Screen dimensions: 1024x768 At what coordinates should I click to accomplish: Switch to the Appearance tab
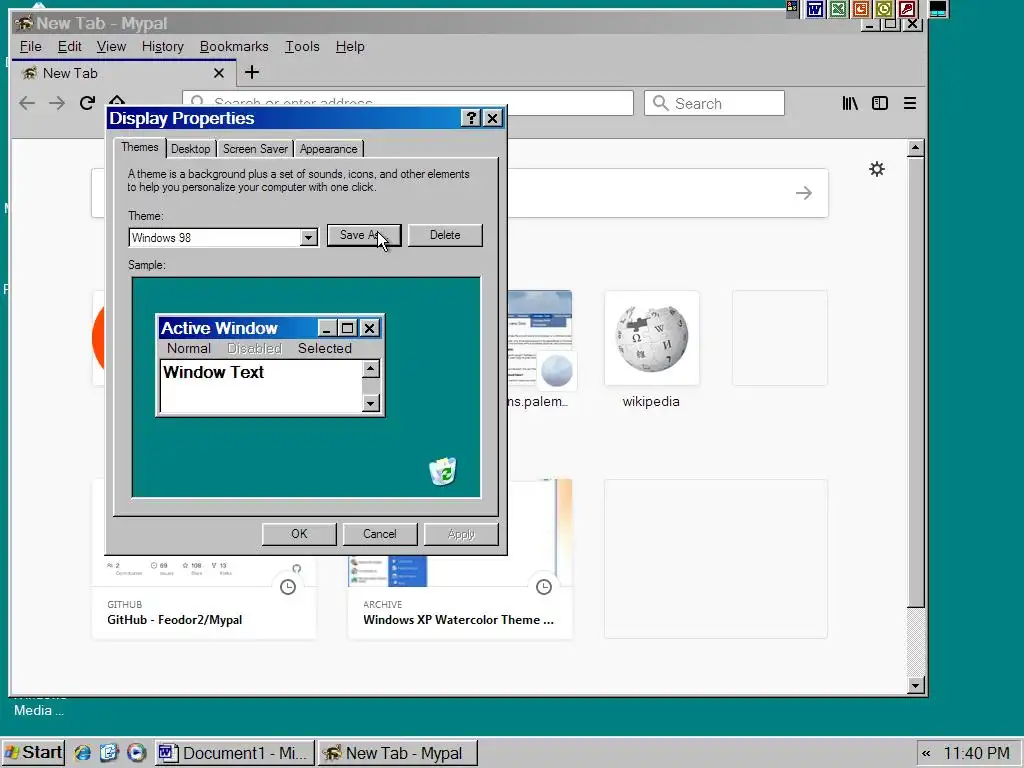pyautogui.click(x=328, y=149)
